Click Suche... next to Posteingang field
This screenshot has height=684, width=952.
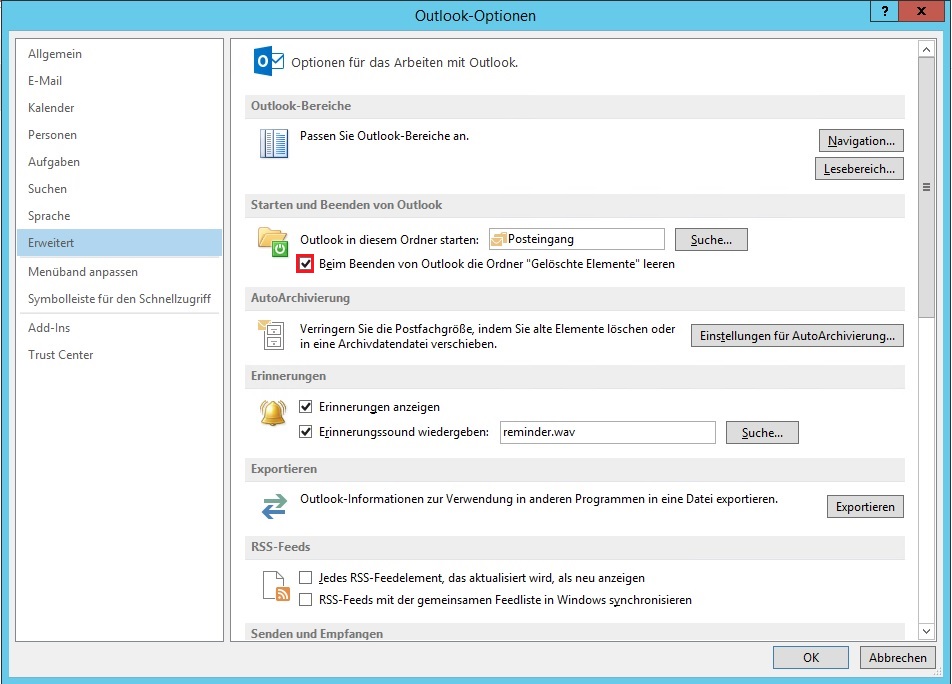(711, 240)
